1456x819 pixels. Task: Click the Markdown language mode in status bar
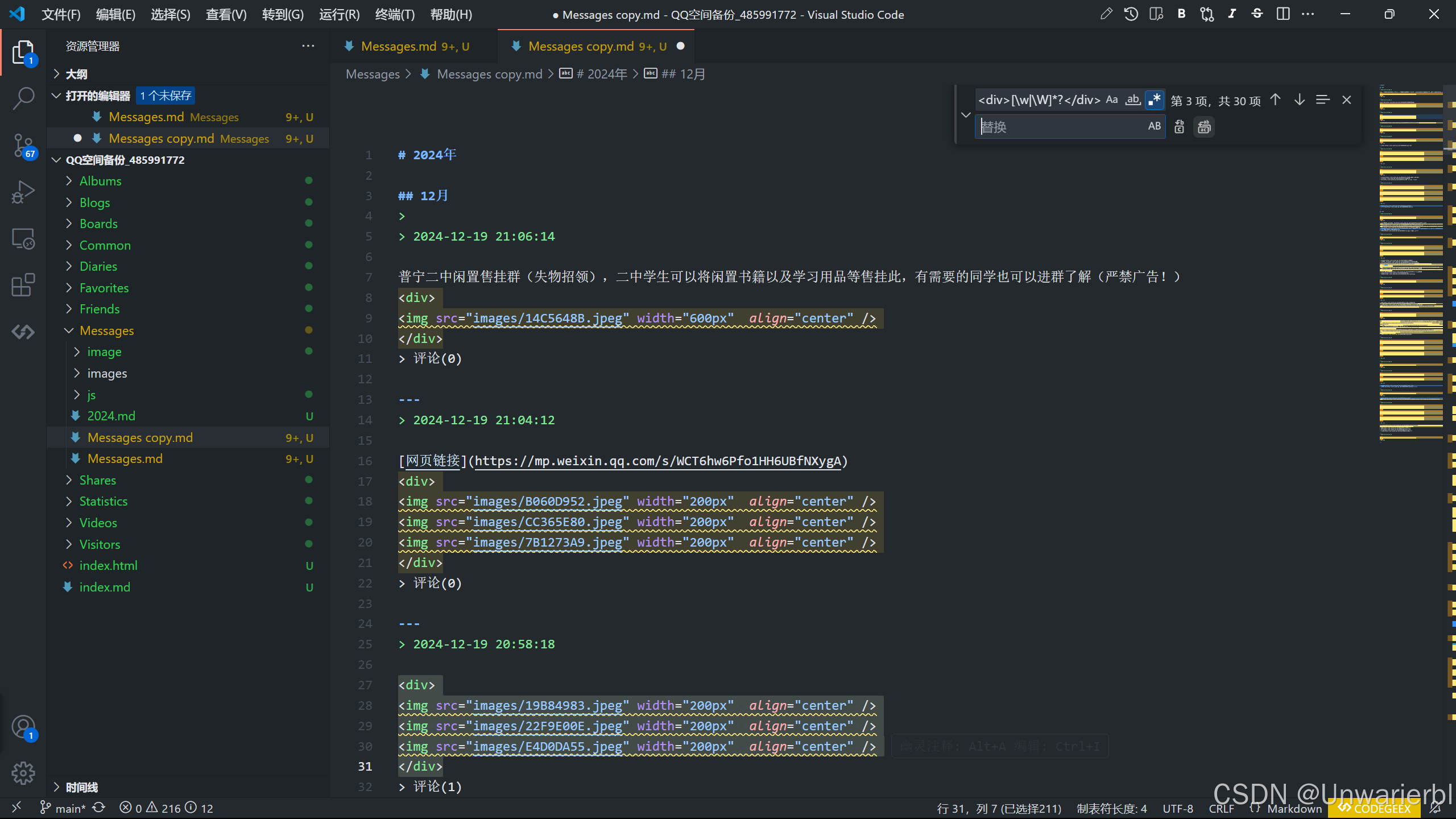click(x=1294, y=808)
